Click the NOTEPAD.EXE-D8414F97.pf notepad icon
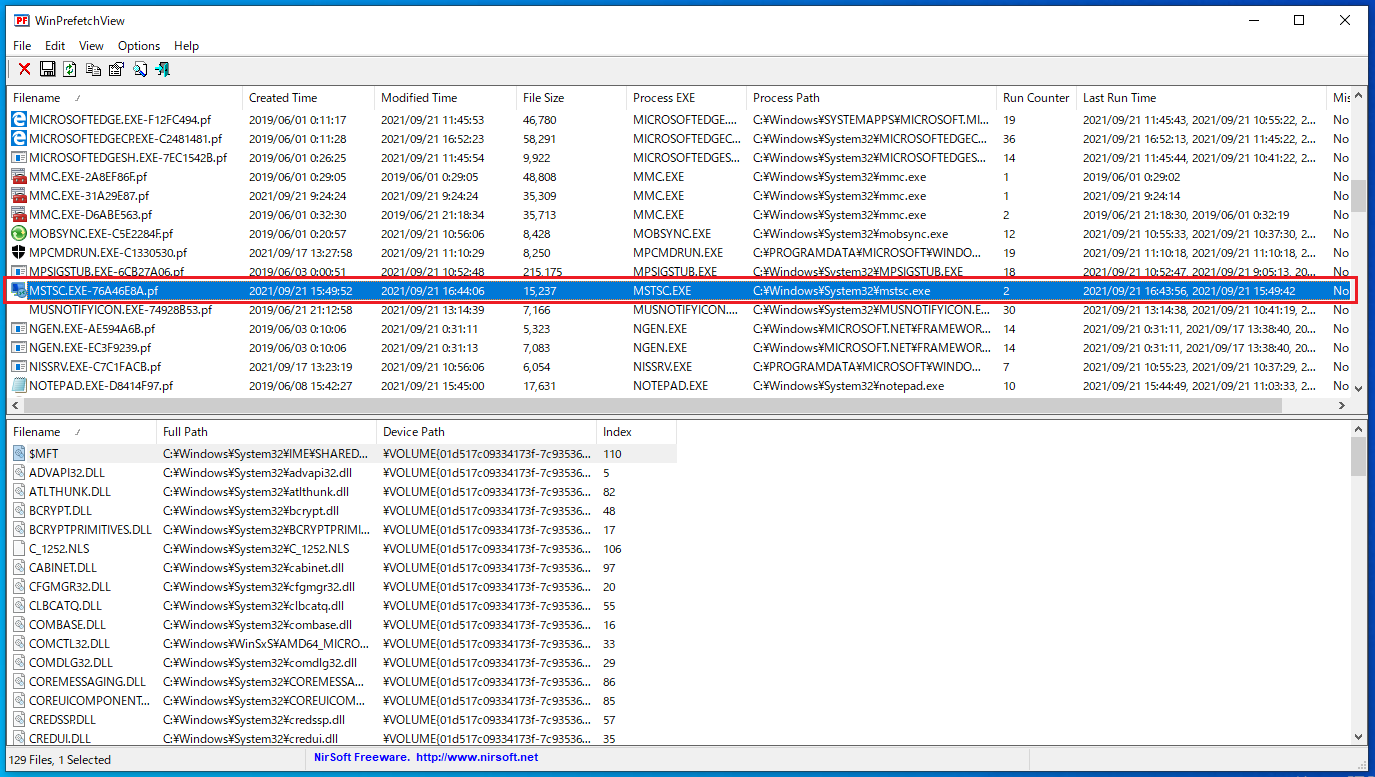Image resolution: width=1375 pixels, height=777 pixels. 18,386
